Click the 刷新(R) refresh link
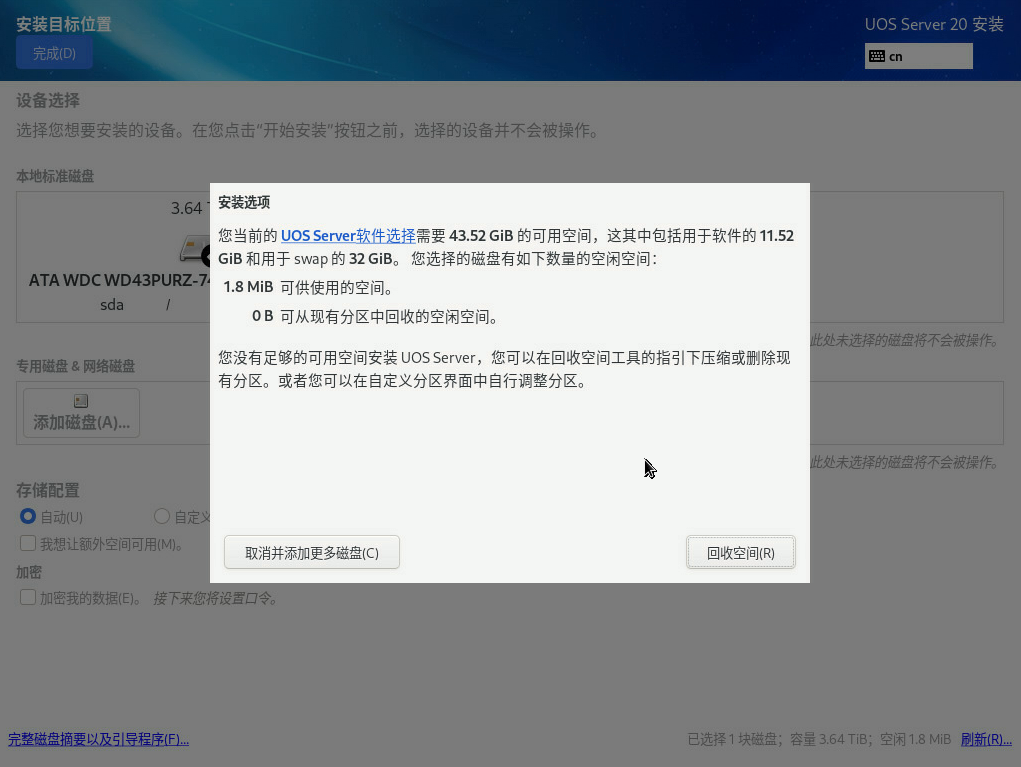Viewport: 1021px width, 767px height. pyautogui.click(x=986, y=739)
